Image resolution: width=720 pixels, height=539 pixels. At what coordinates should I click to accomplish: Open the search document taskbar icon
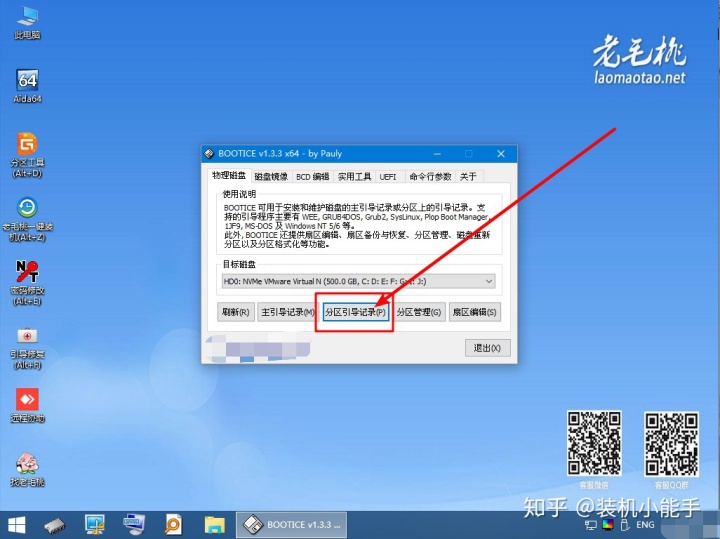click(x=174, y=525)
